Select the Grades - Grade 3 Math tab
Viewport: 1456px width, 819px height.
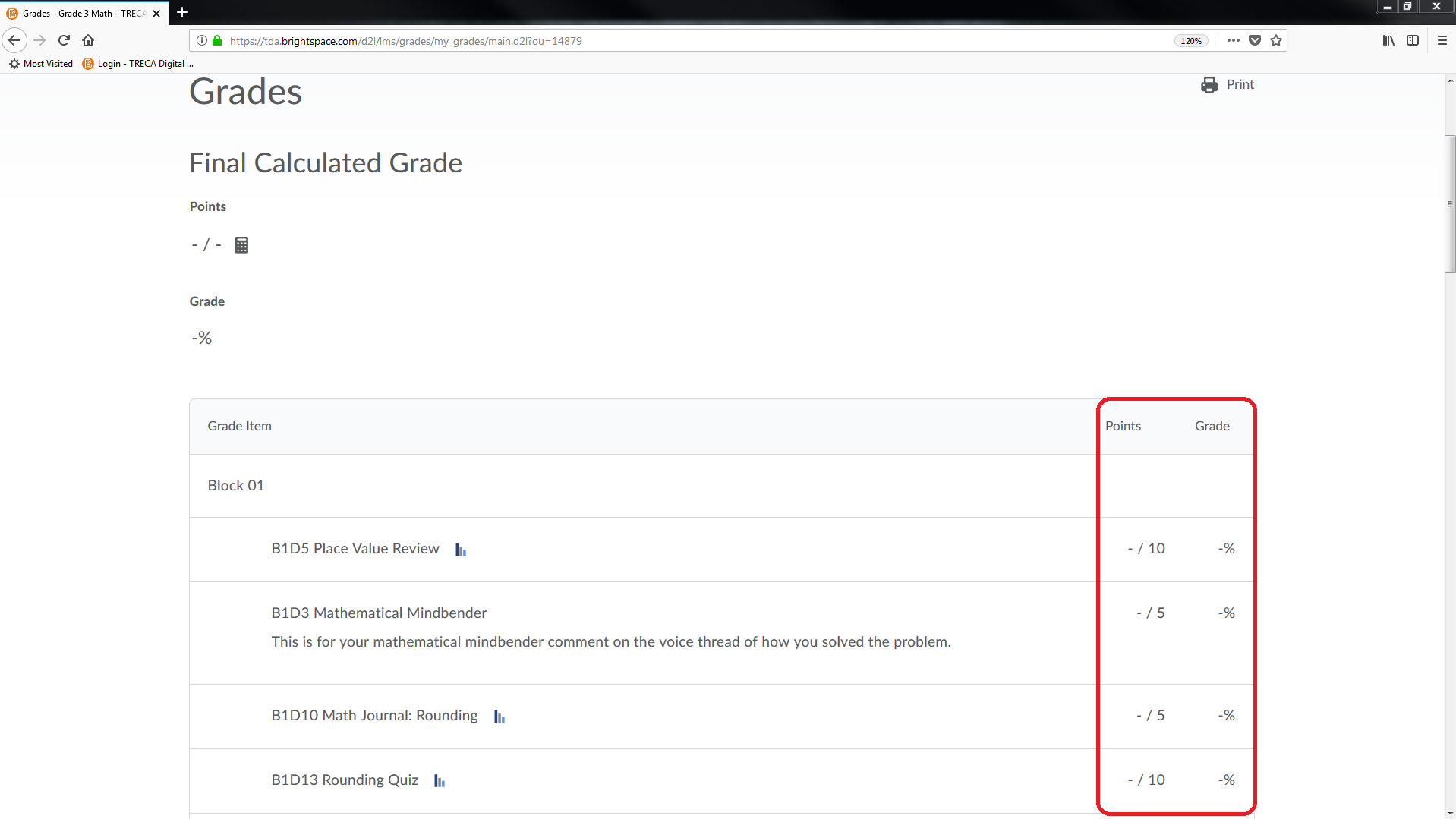[80, 13]
